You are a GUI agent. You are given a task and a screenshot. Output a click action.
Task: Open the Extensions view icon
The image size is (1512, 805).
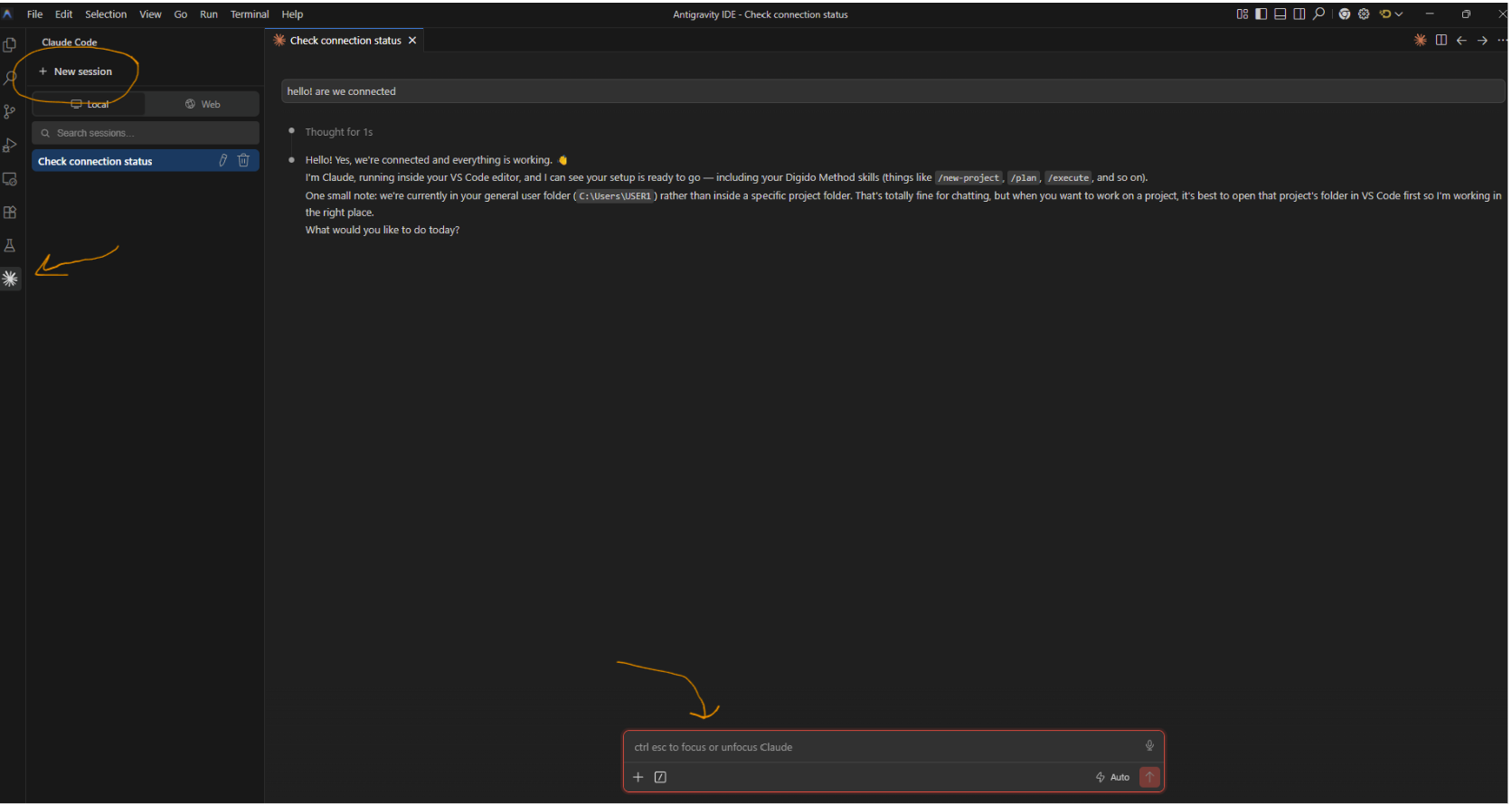pyautogui.click(x=10, y=213)
